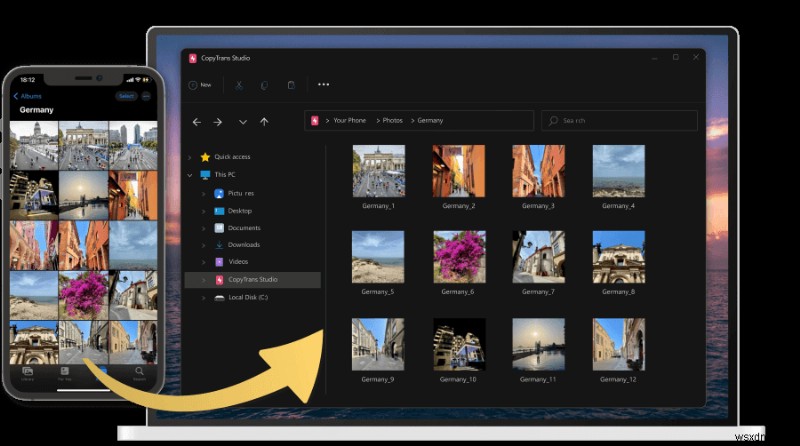Image resolution: width=800 pixels, height=446 pixels.
Task: Click the Search input field
Action: tap(619, 121)
